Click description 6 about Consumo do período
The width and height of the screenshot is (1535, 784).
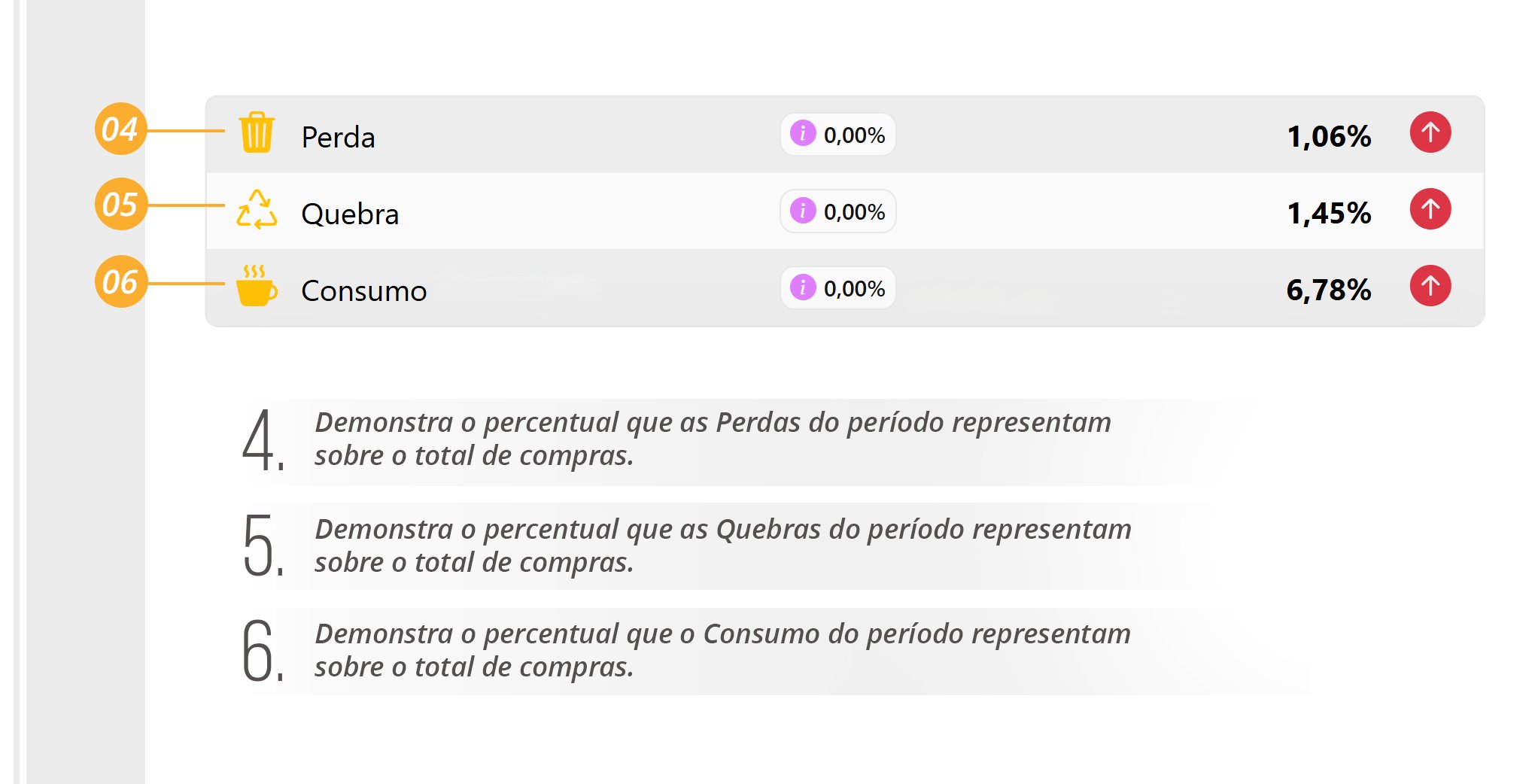[722, 651]
